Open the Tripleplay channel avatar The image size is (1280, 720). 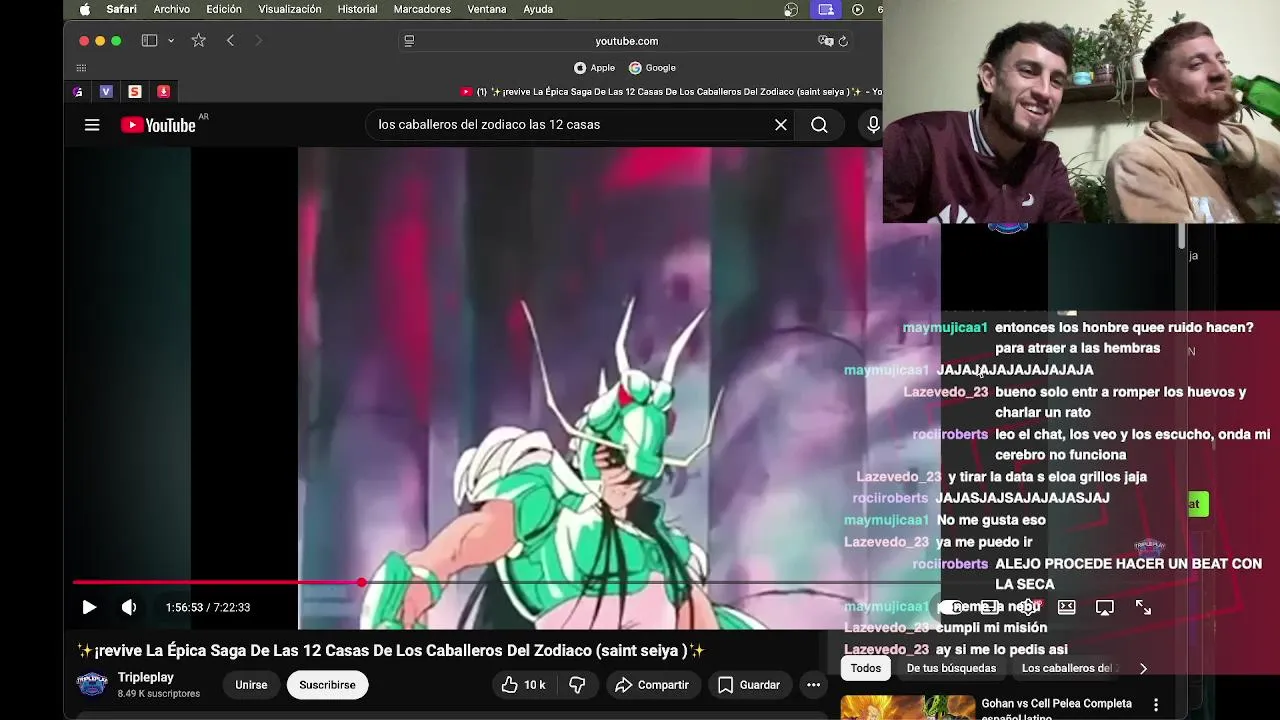(x=92, y=685)
